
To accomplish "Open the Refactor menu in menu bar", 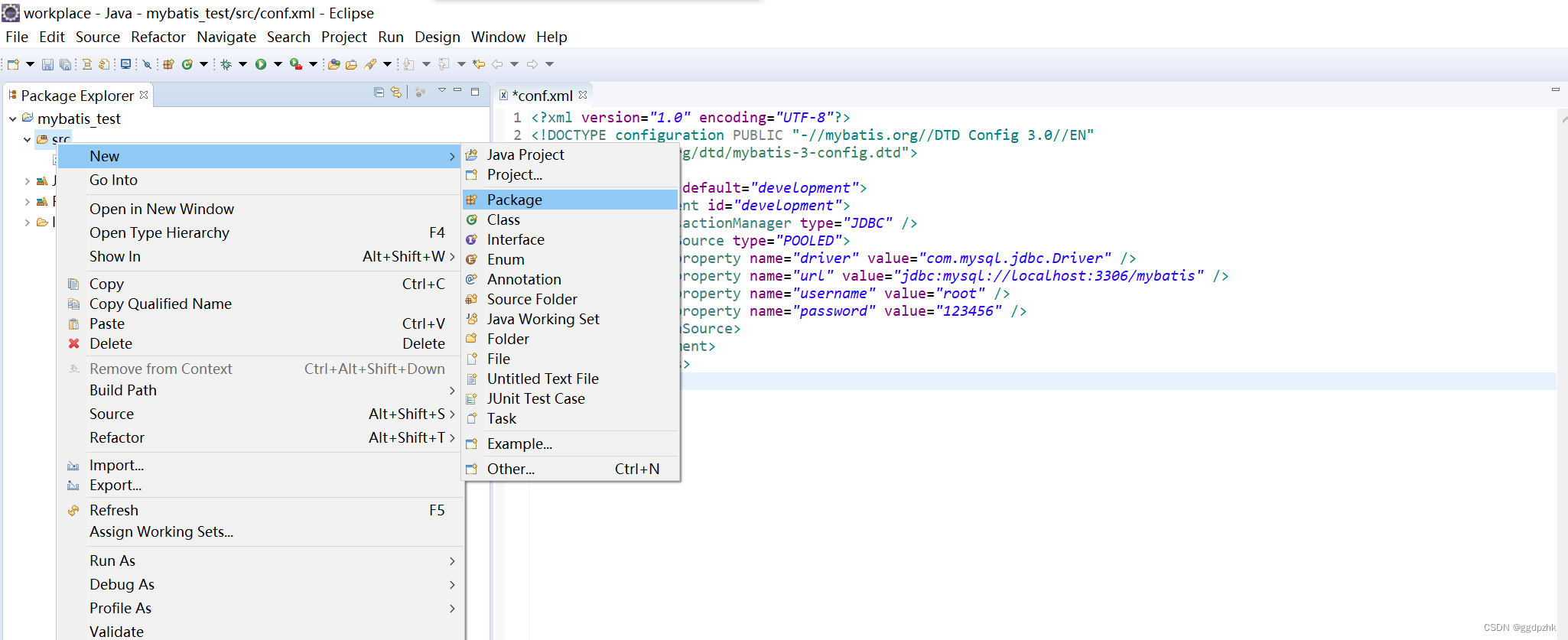I will tap(158, 37).
